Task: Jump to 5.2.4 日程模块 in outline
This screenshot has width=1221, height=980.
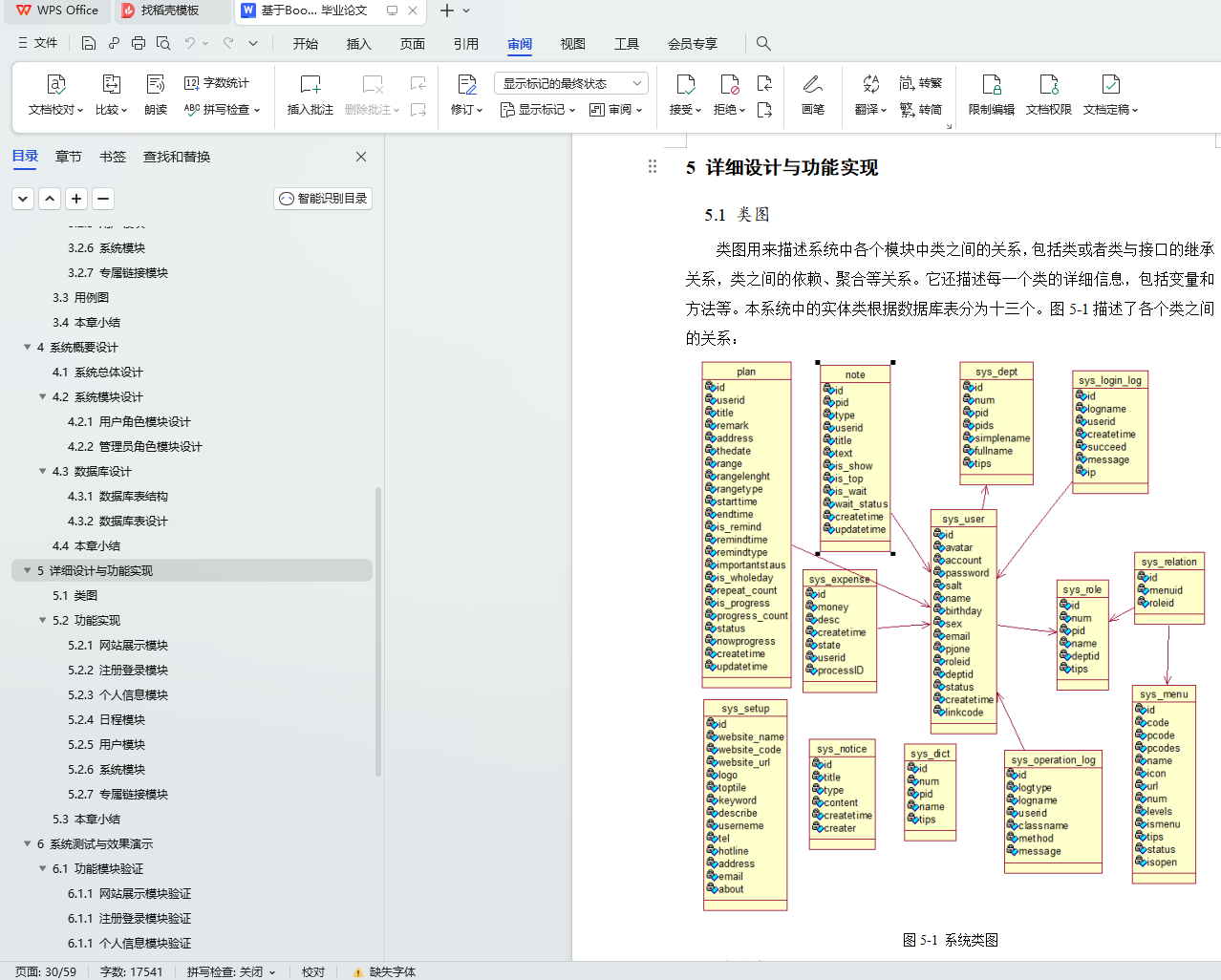Action: pos(106,719)
